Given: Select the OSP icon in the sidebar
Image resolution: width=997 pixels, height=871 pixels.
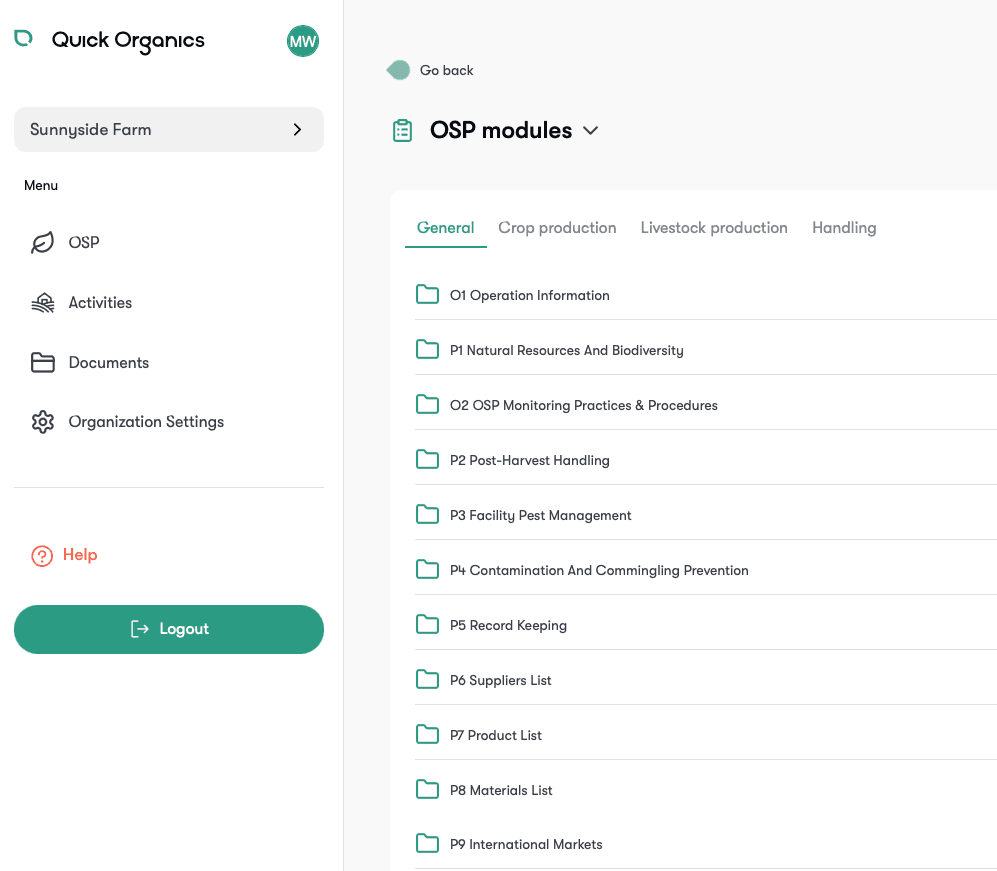Looking at the screenshot, I should 41,242.
